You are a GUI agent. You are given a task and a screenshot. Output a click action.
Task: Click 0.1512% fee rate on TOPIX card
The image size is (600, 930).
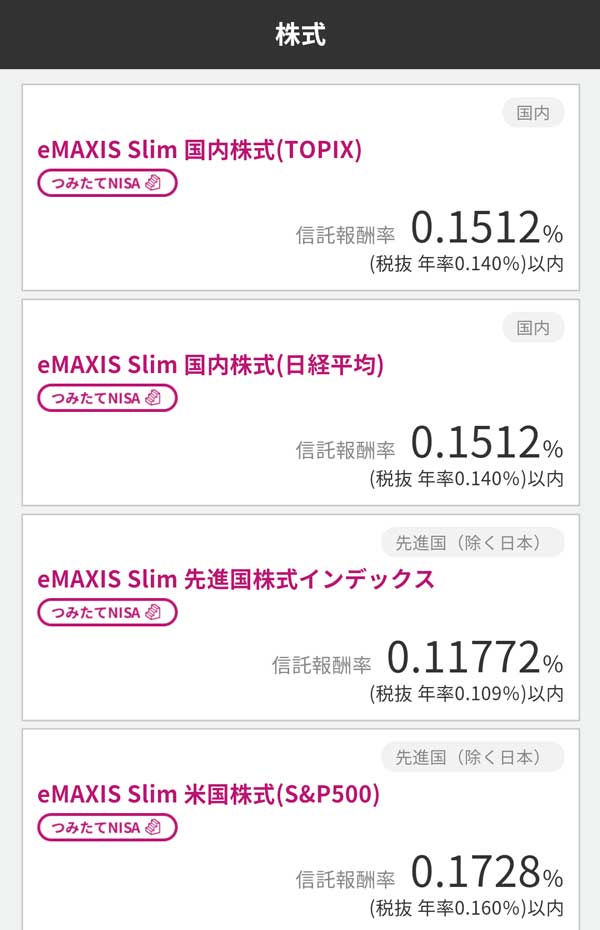coord(486,230)
